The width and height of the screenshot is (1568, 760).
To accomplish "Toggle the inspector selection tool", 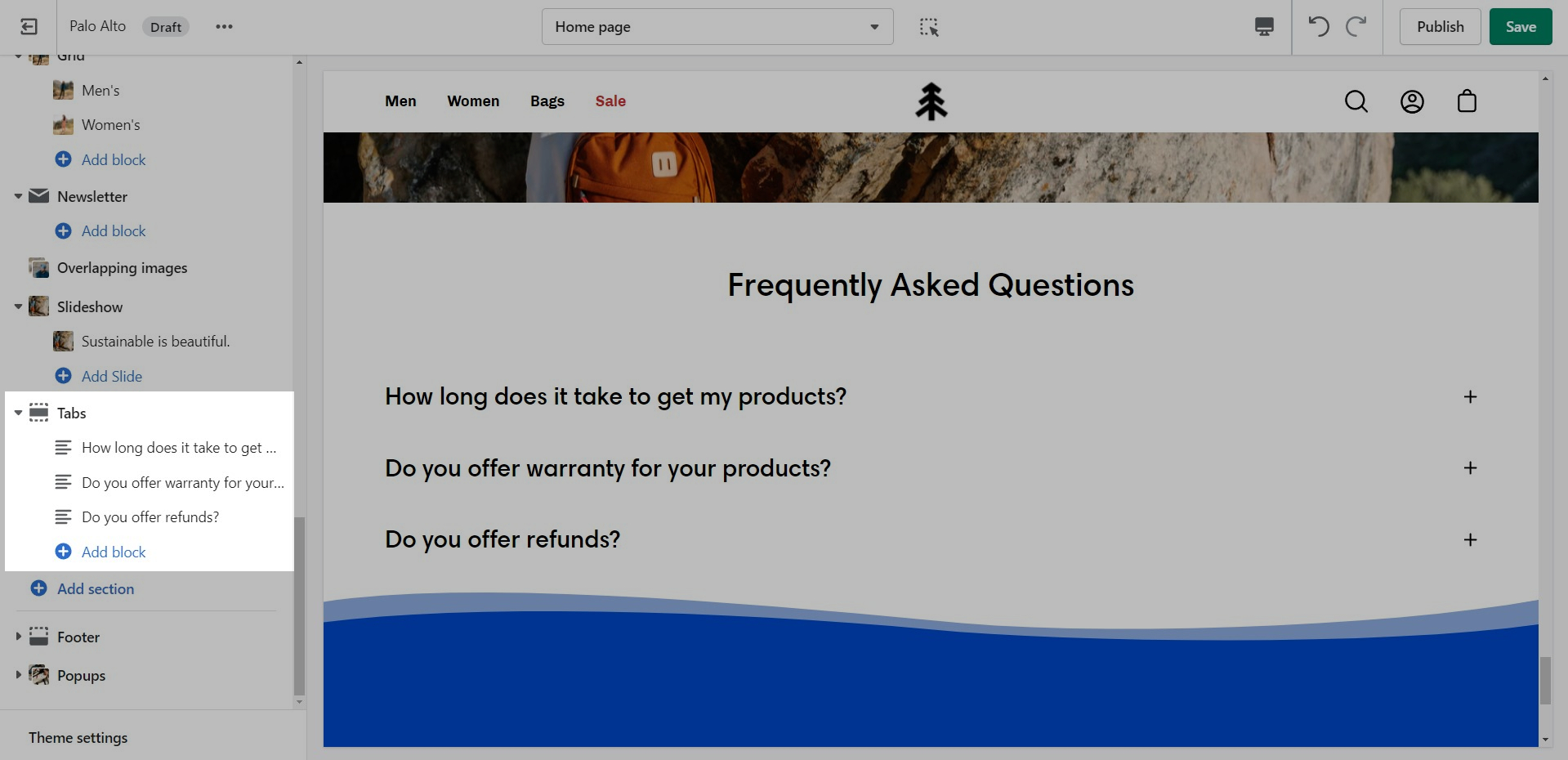I will tap(929, 27).
